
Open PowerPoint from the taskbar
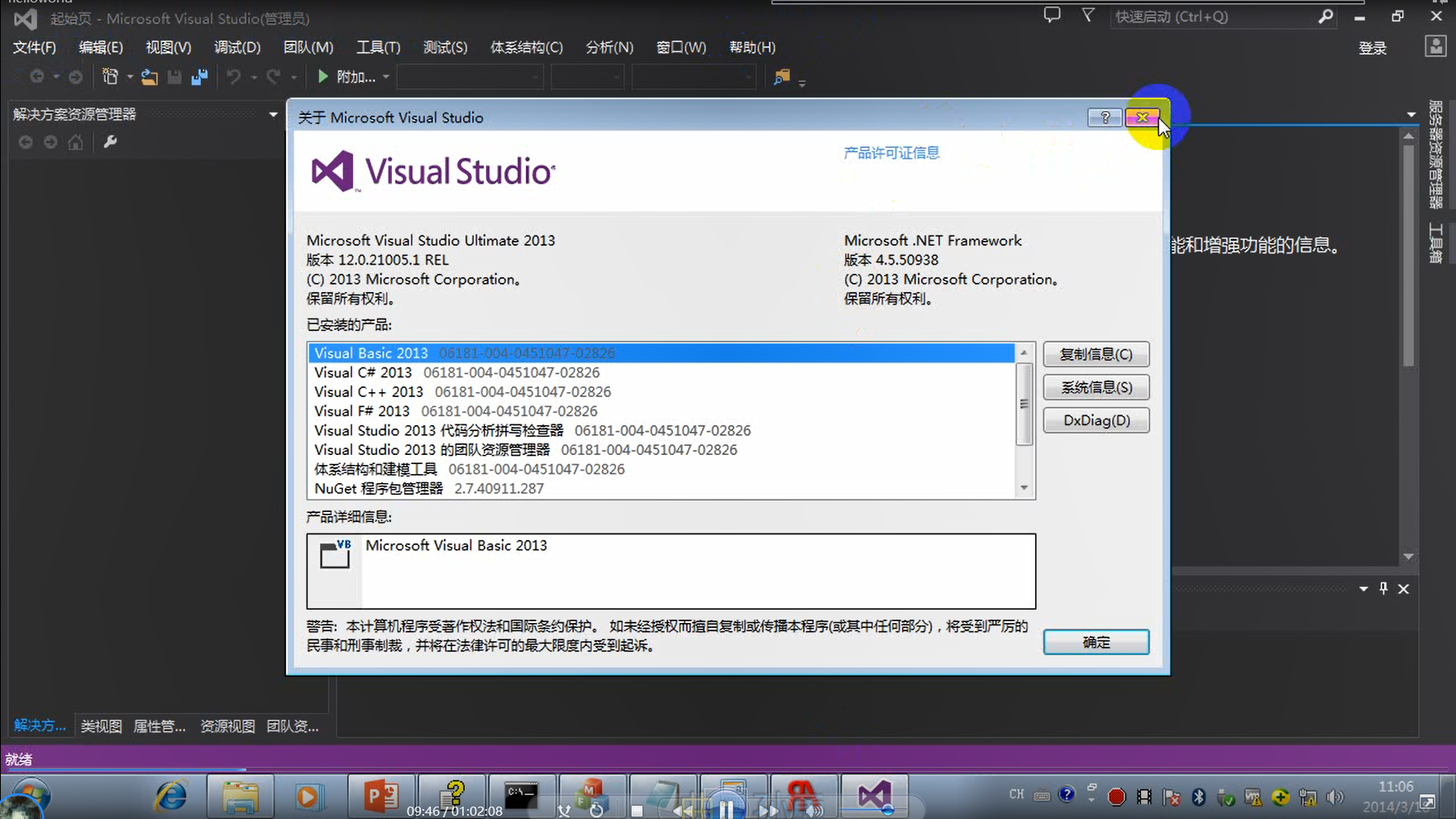(x=381, y=797)
